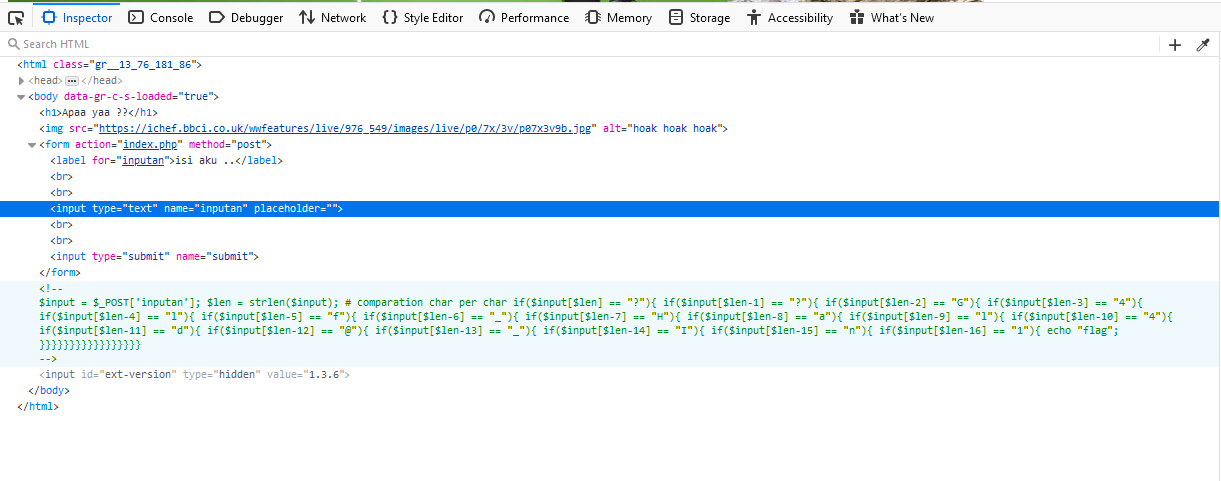Open the Accessibility tab
The width and height of the screenshot is (1221, 481).
(x=790, y=18)
